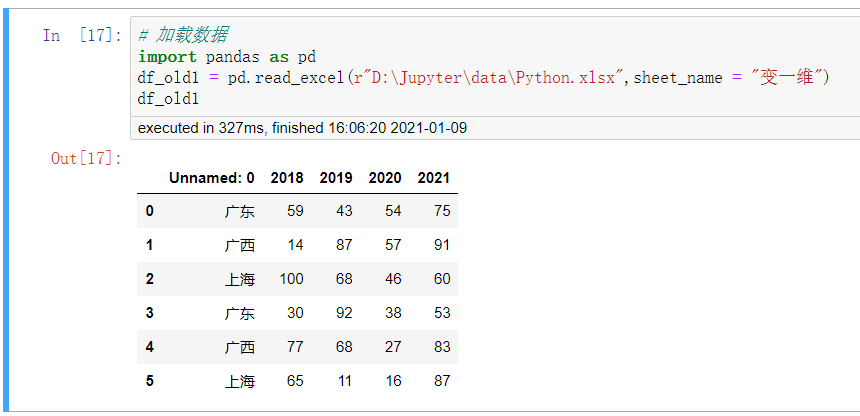The width and height of the screenshot is (860, 416).
Task: Click the Unnamed: 0 column header
Action: (x=211, y=178)
